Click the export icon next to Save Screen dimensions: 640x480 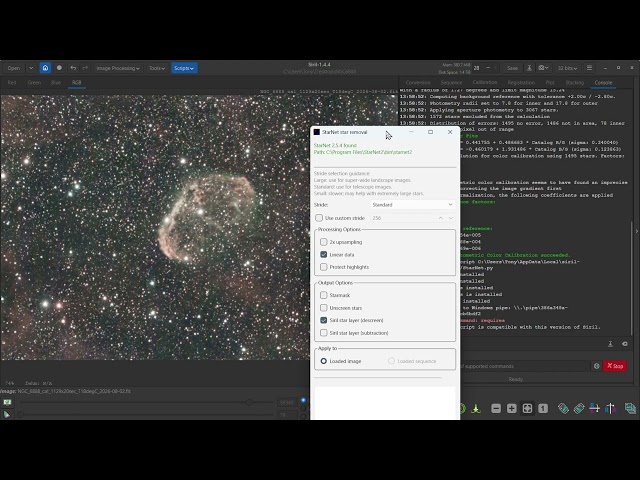pos(529,68)
